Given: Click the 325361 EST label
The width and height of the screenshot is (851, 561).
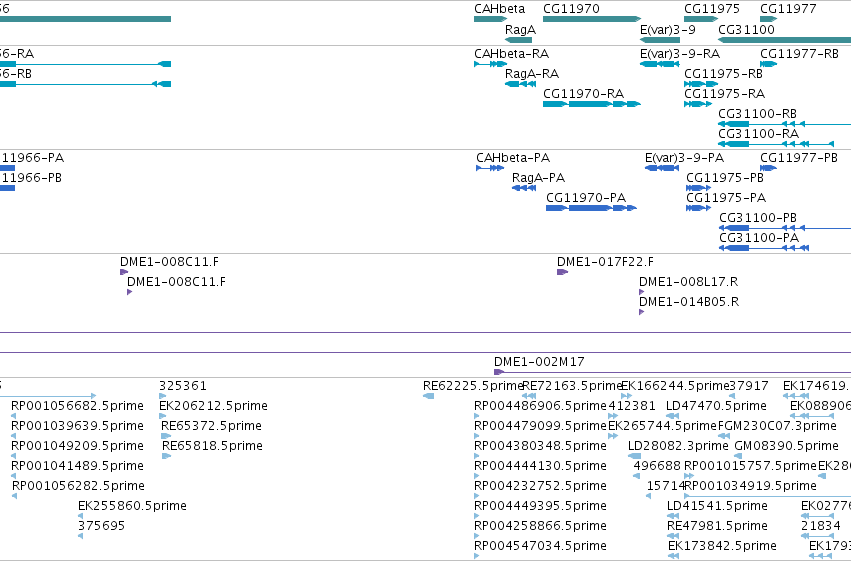Looking at the screenshot, I should pos(182,386).
